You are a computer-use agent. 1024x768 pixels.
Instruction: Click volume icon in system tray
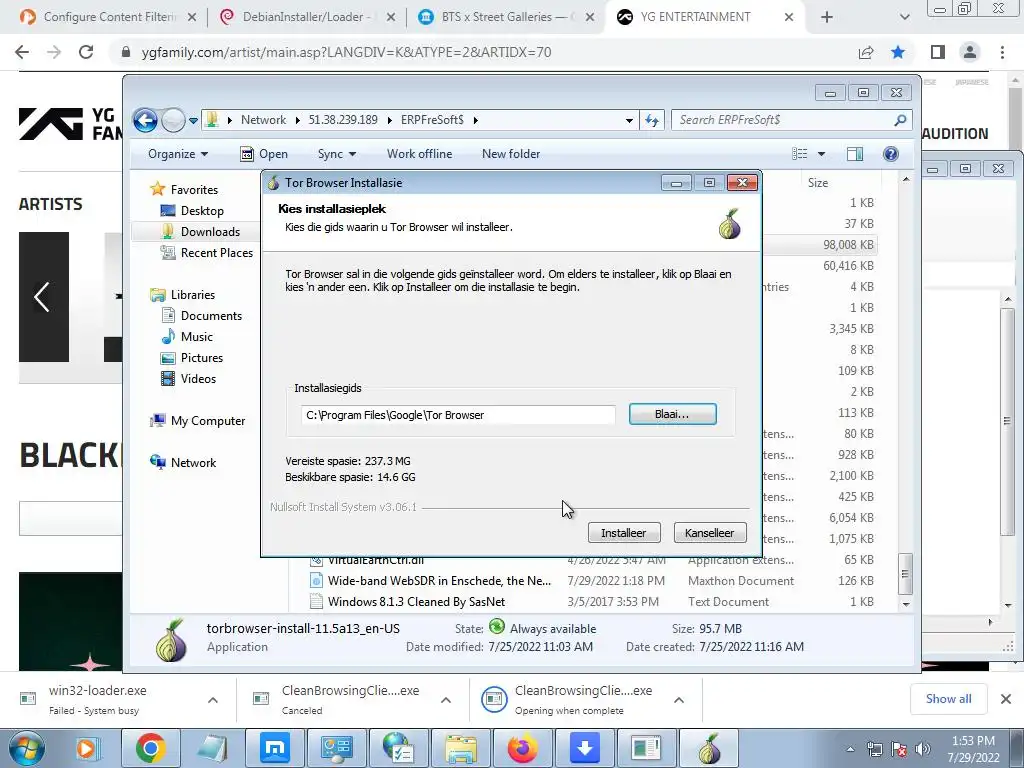tap(922, 749)
